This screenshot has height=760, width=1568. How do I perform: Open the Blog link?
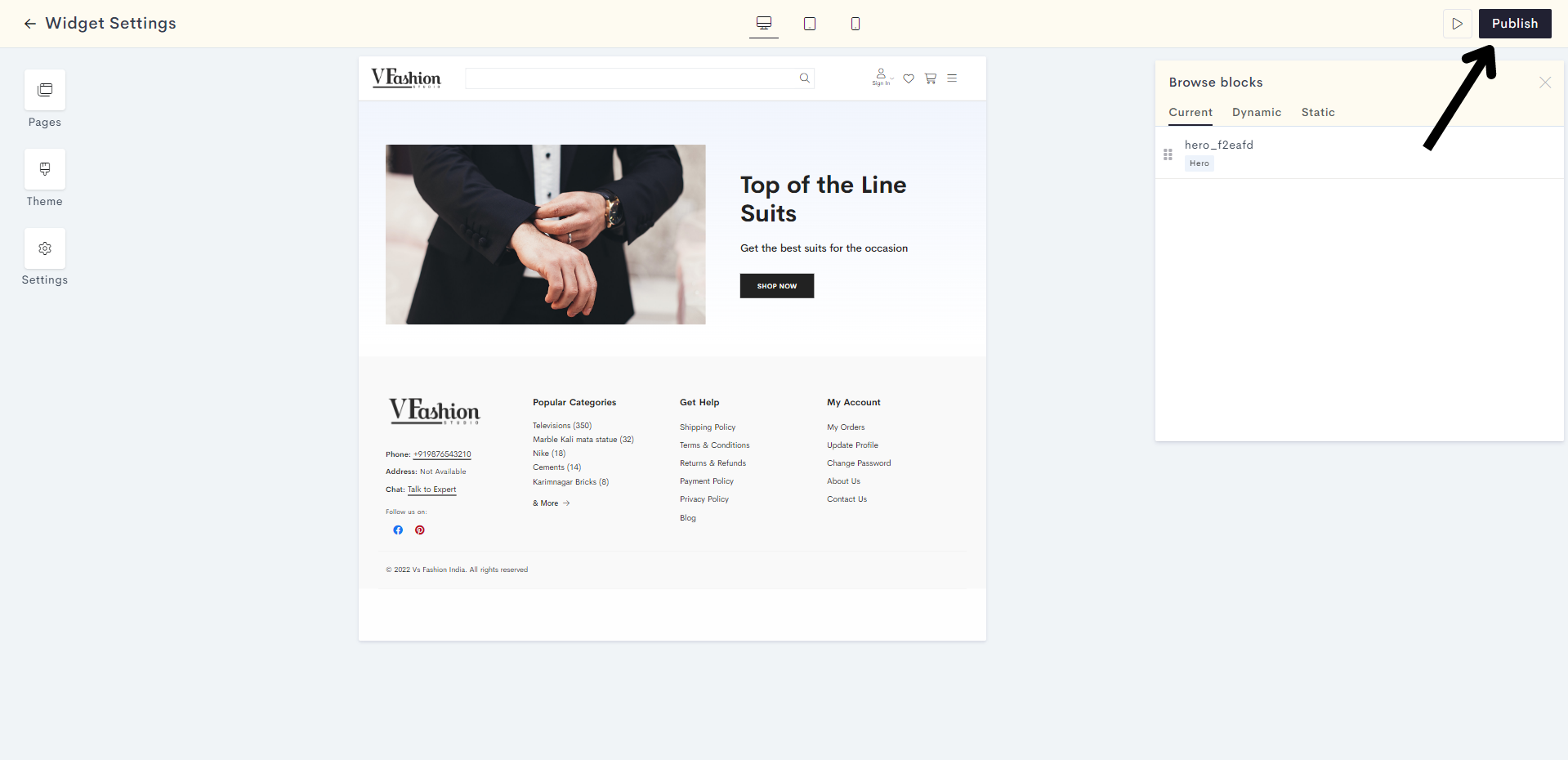coord(688,518)
